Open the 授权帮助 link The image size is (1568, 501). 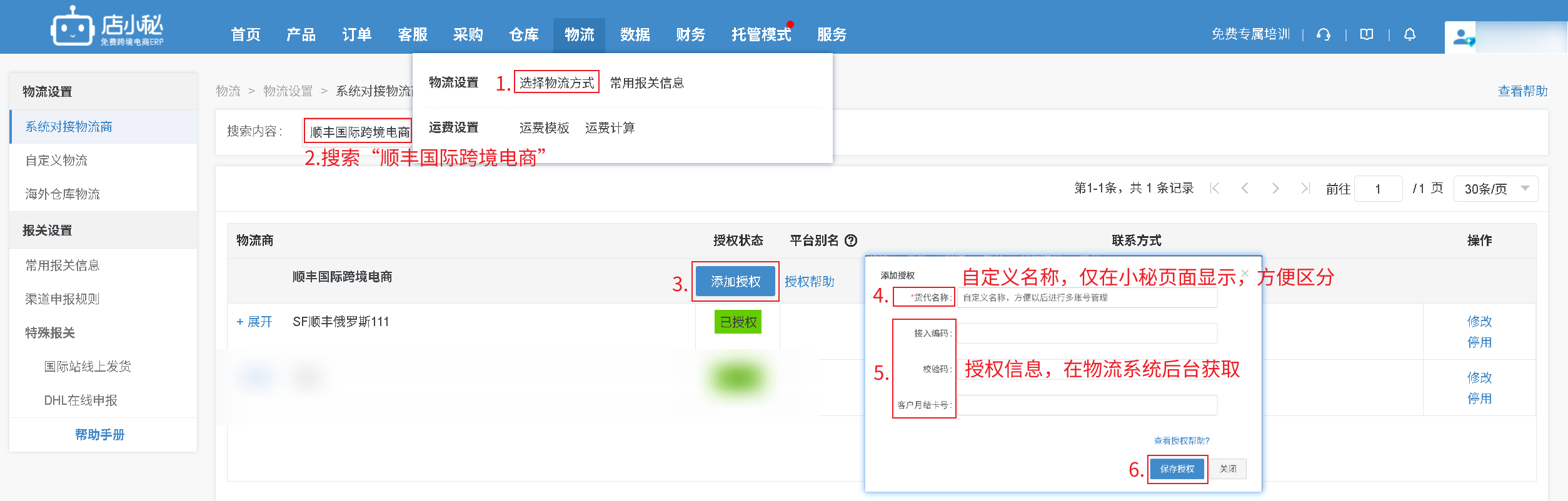click(809, 282)
